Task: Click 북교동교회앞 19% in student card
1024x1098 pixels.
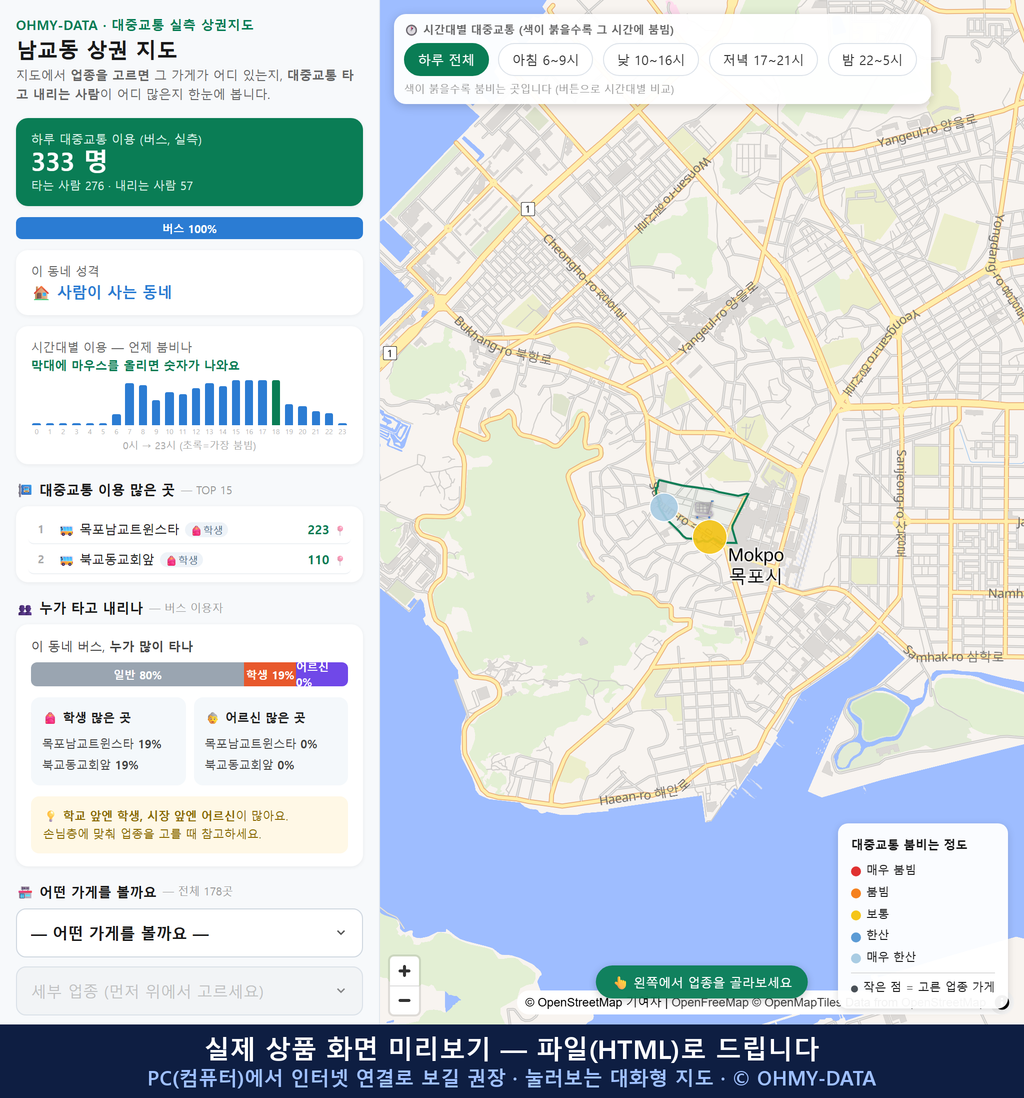Action: tap(90, 765)
